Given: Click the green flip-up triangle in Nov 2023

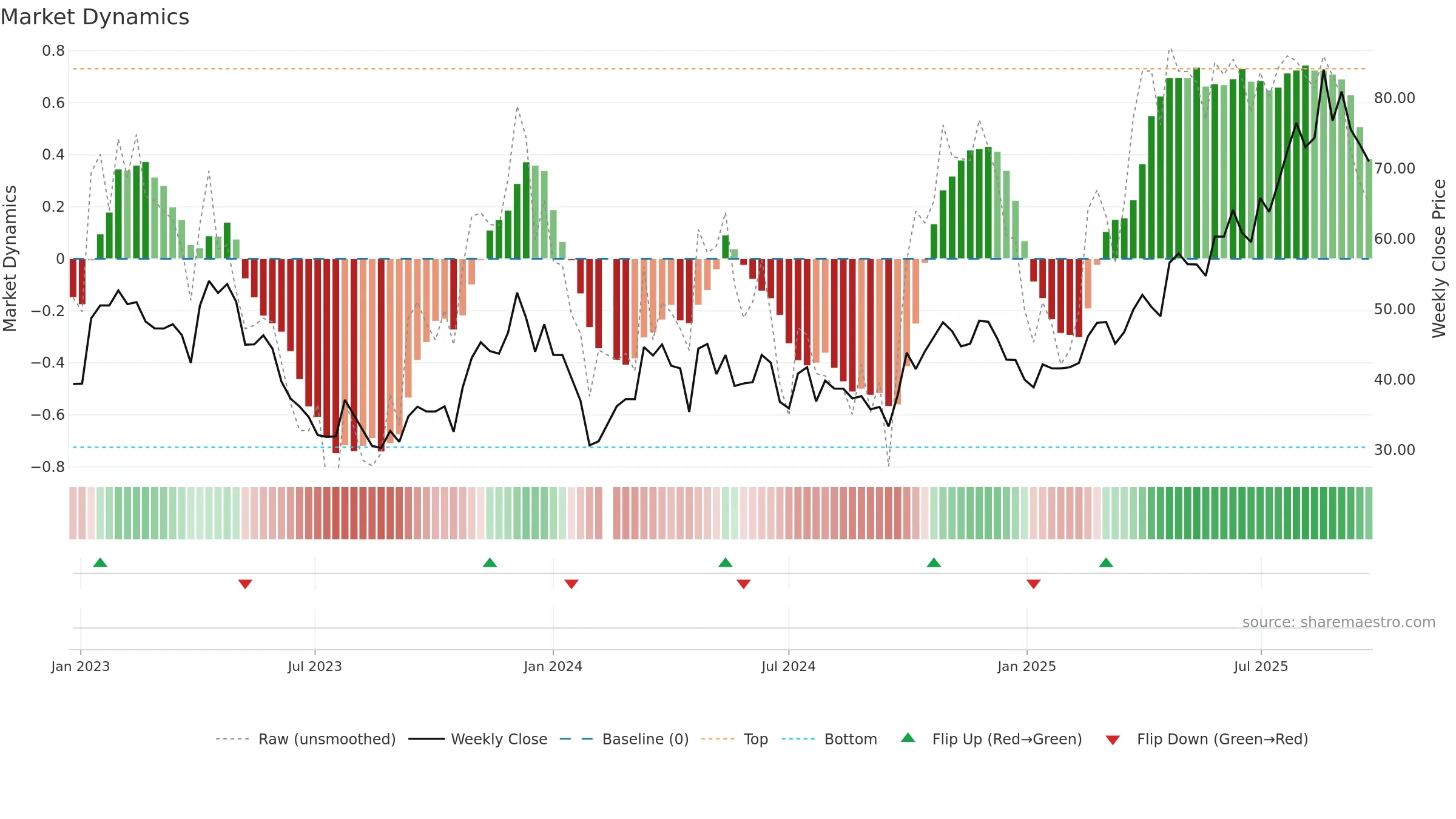Looking at the screenshot, I should (490, 562).
